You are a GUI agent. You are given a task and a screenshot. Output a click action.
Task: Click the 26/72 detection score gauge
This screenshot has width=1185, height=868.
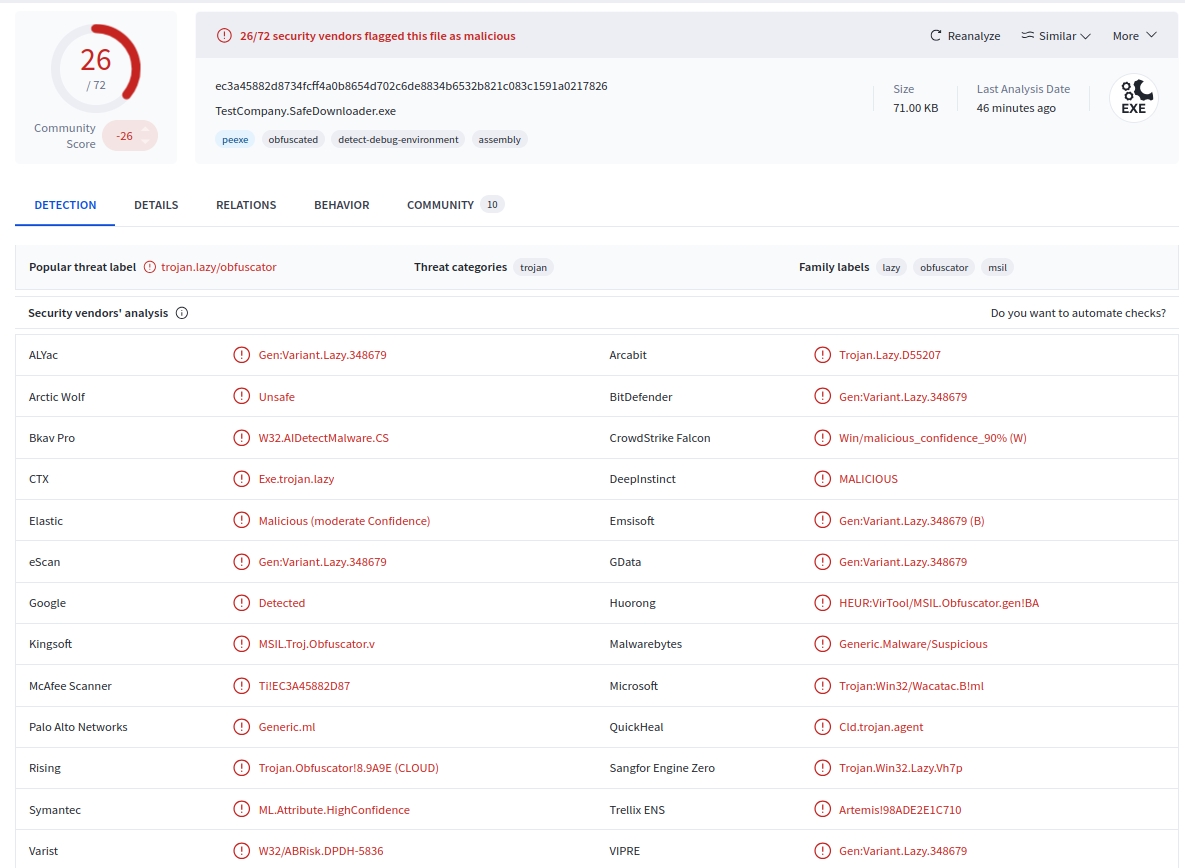pyautogui.click(x=96, y=68)
